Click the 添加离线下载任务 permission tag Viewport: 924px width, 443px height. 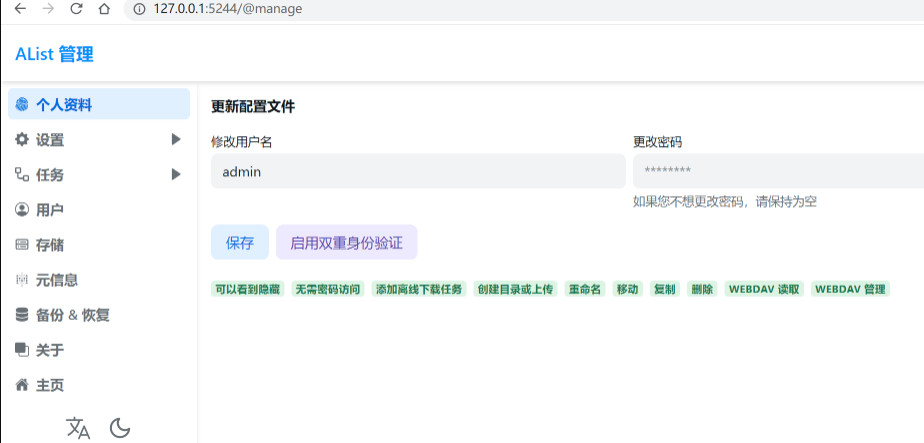[419, 289]
